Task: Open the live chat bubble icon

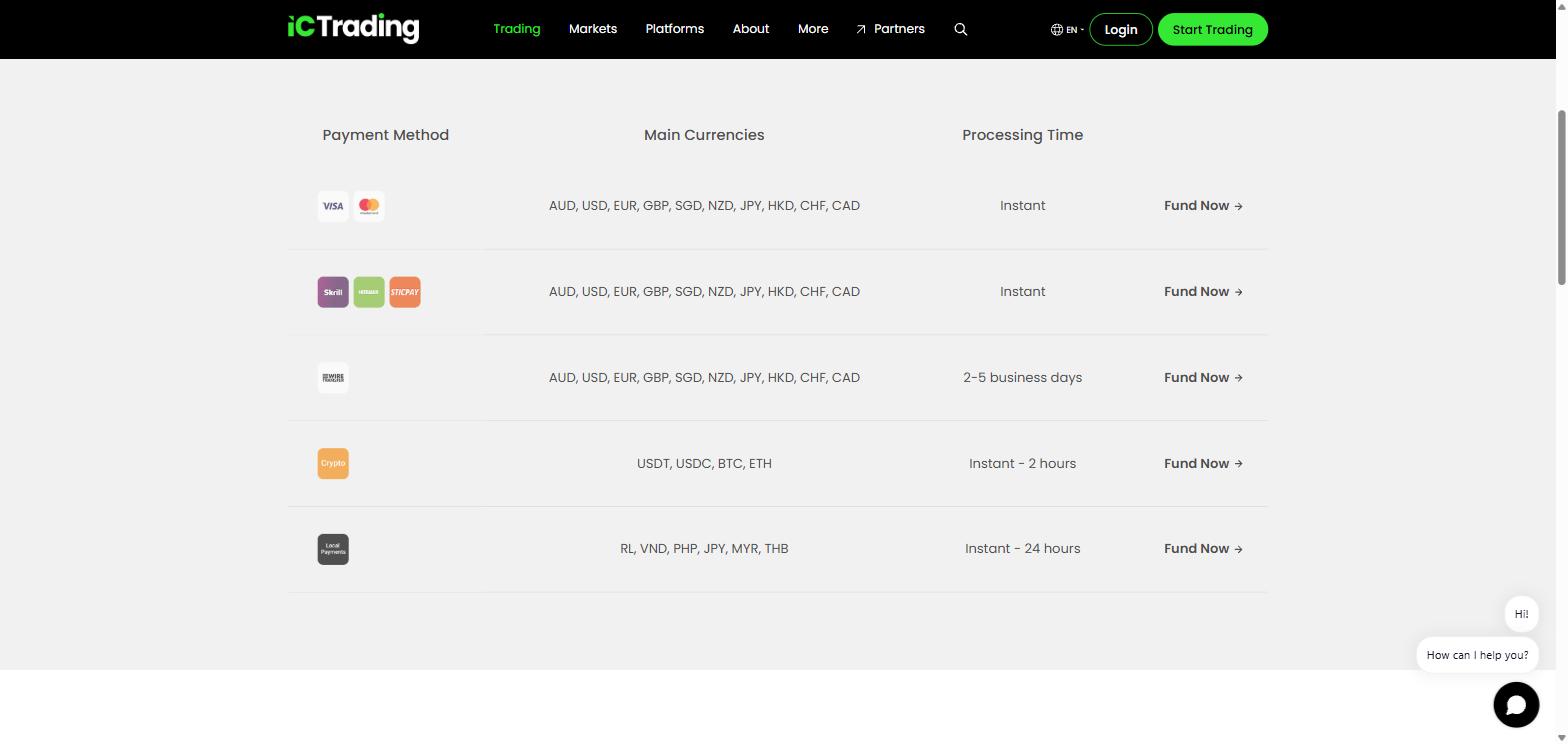Action: (x=1516, y=704)
